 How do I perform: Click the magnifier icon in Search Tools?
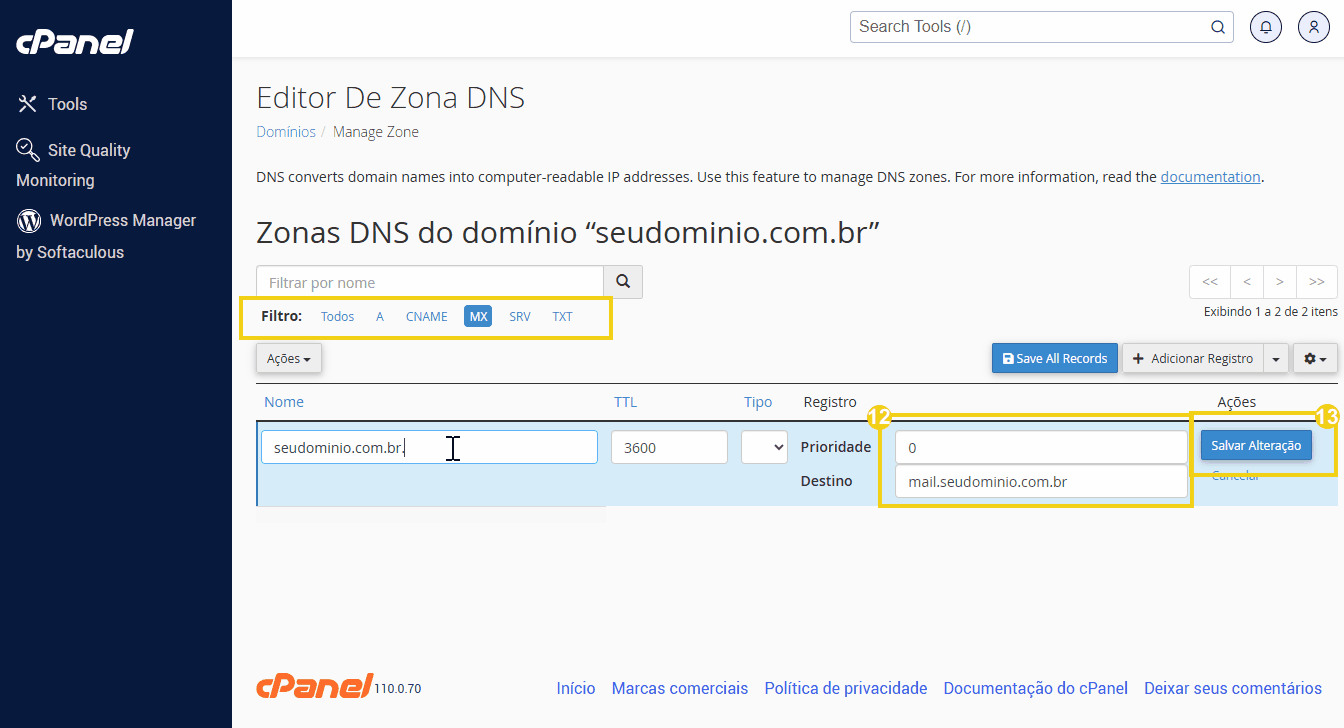(x=1217, y=27)
